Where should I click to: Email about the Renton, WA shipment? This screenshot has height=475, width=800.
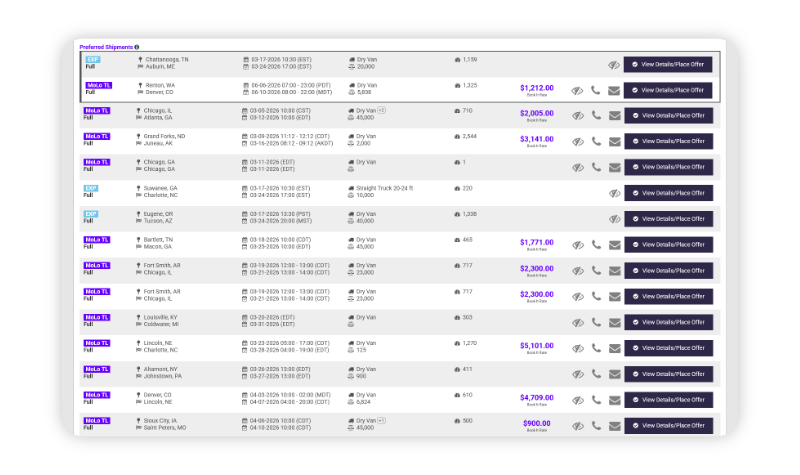tap(614, 90)
